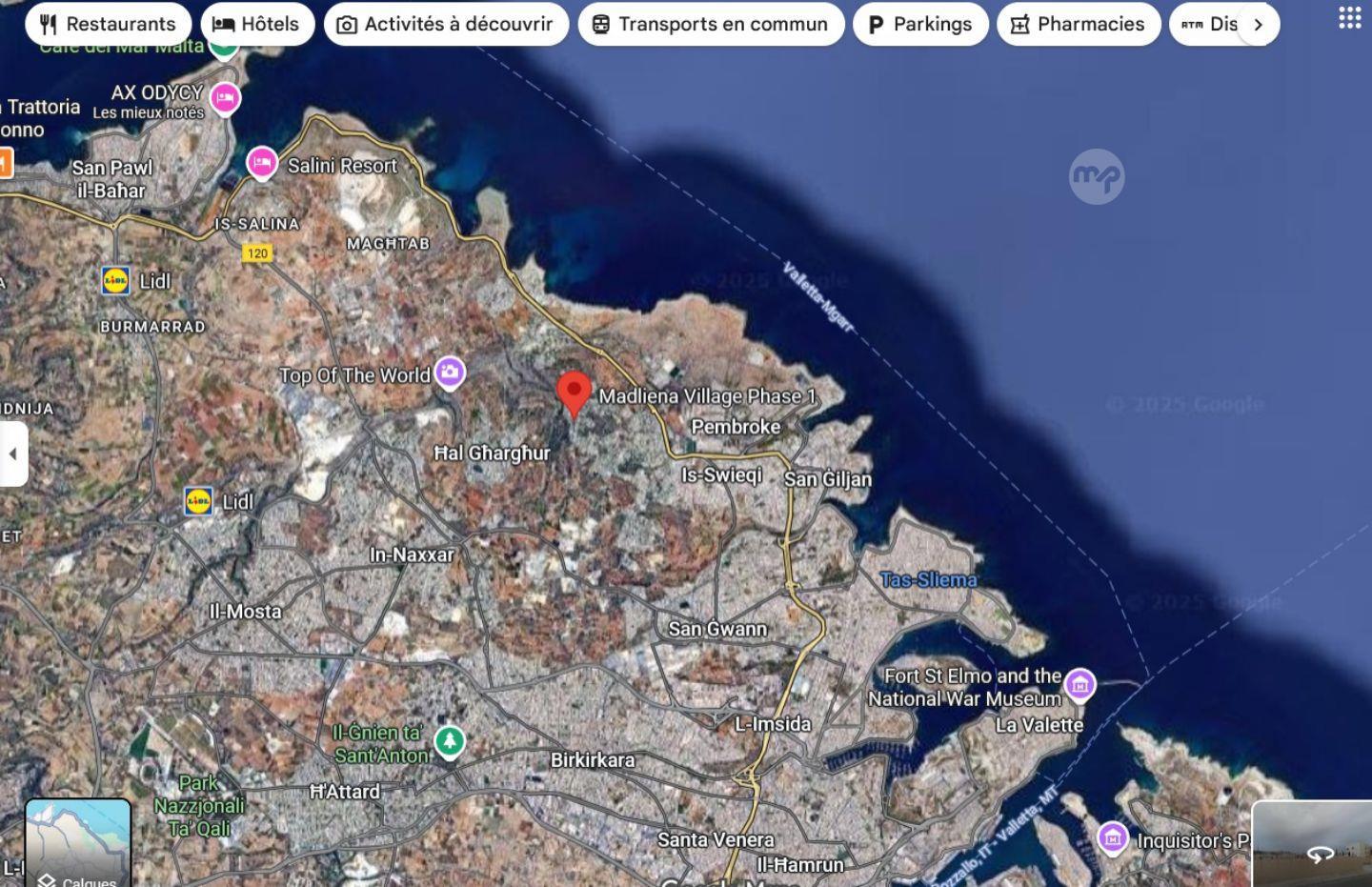Select the Lidl store marker near Il-Mosta

click(x=198, y=501)
